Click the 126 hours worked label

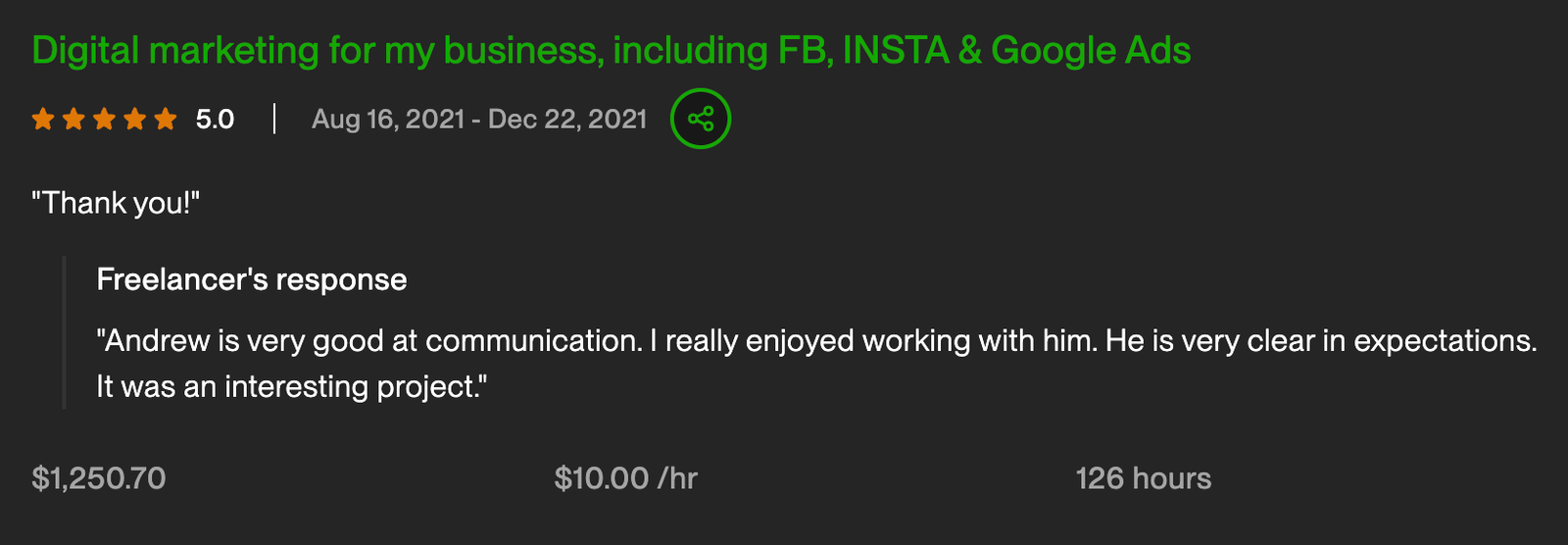(1144, 478)
